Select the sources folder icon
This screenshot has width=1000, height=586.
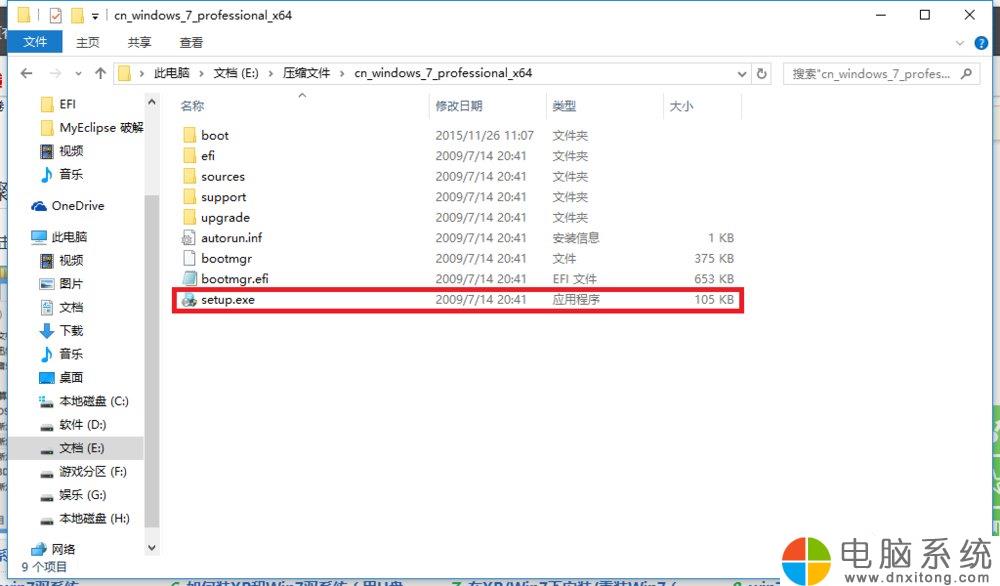(189, 176)
